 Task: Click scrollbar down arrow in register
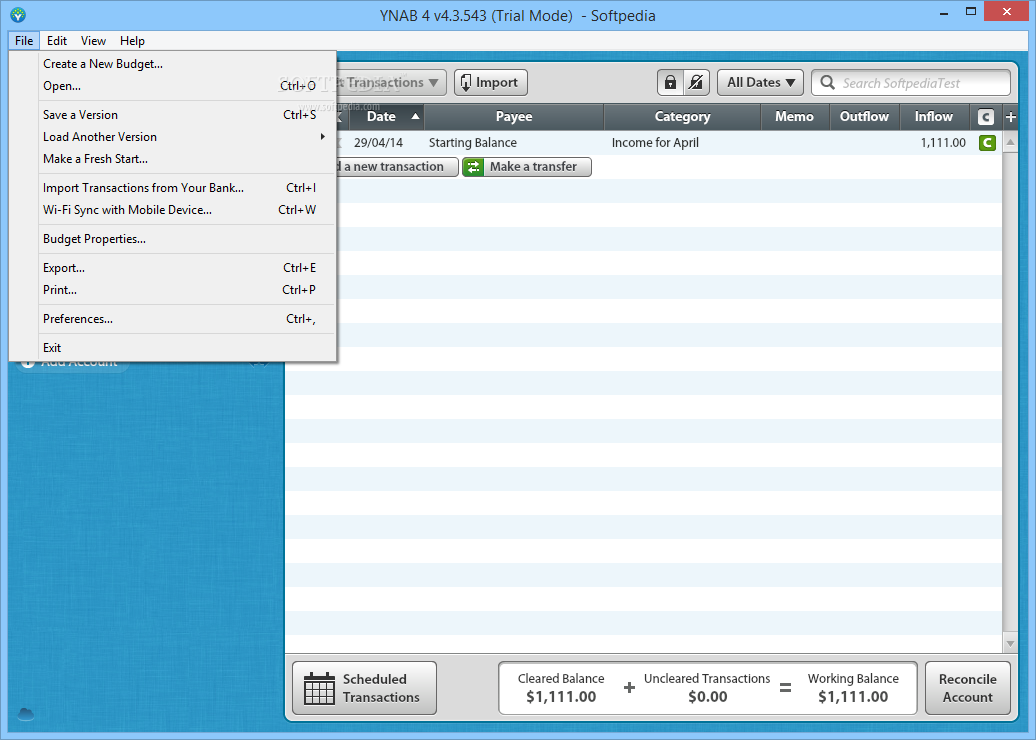click(x=1010, y=642)
